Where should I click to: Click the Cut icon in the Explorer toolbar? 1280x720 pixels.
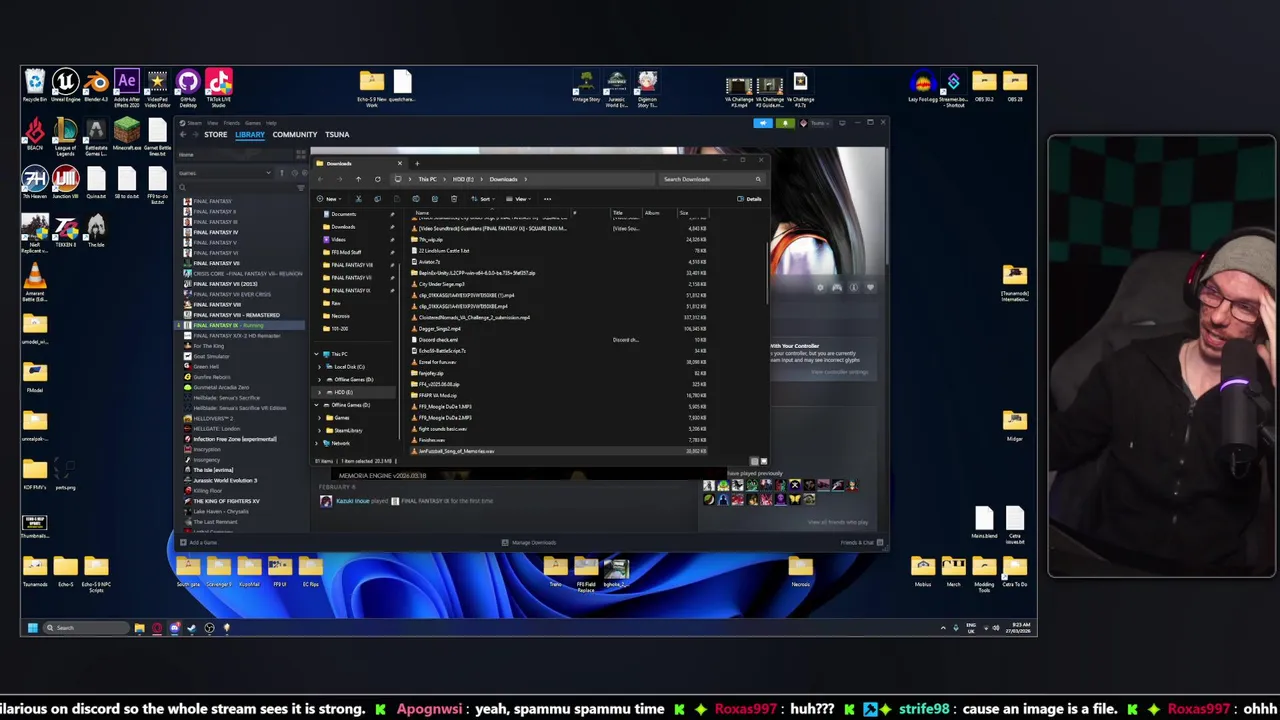pyautogui.click(x=358, y=199)
